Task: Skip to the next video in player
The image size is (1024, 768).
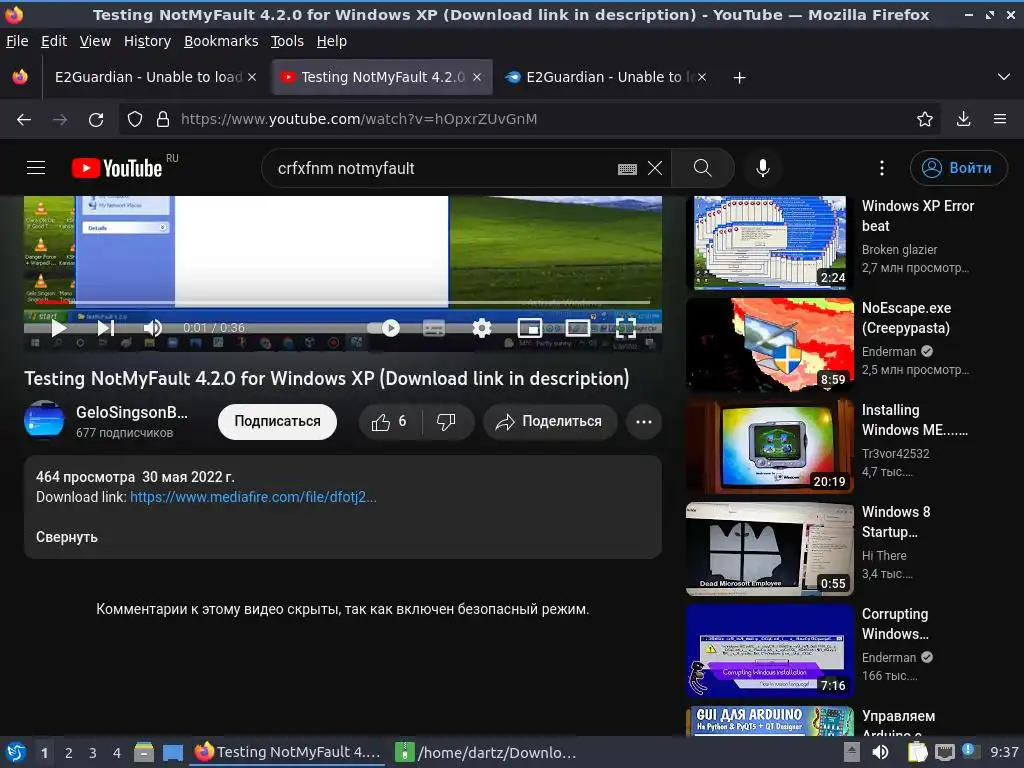Action: [106, 328]
